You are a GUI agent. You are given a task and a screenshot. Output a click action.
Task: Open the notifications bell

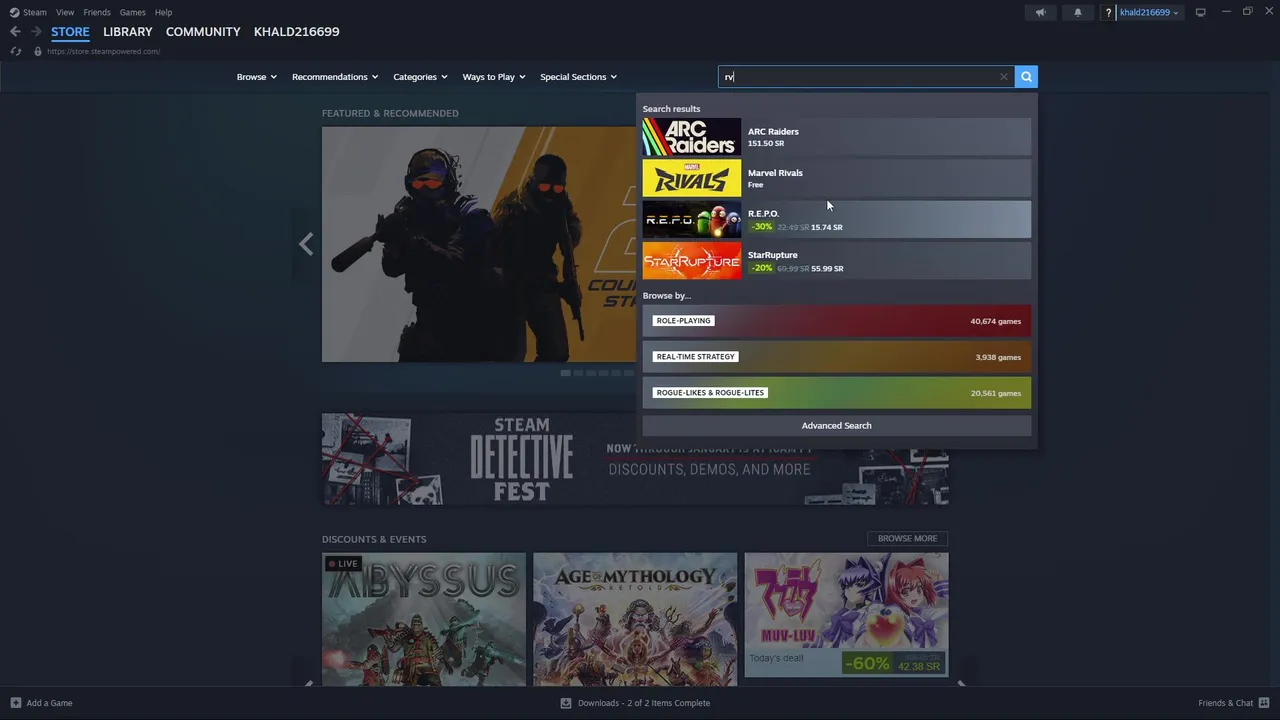coord(1078,12)
